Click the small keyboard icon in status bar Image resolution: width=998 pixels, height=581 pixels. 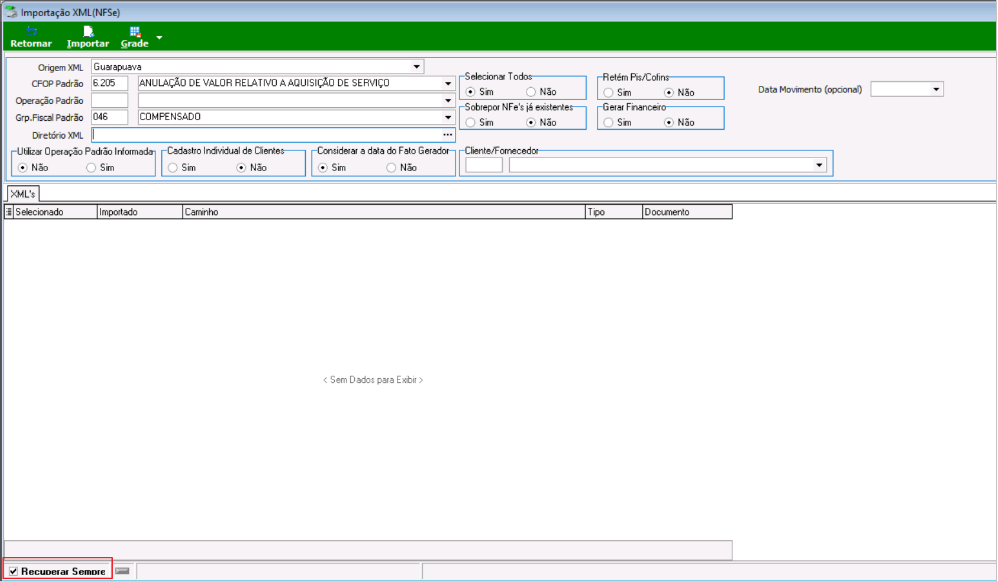(x=123, y=571)
